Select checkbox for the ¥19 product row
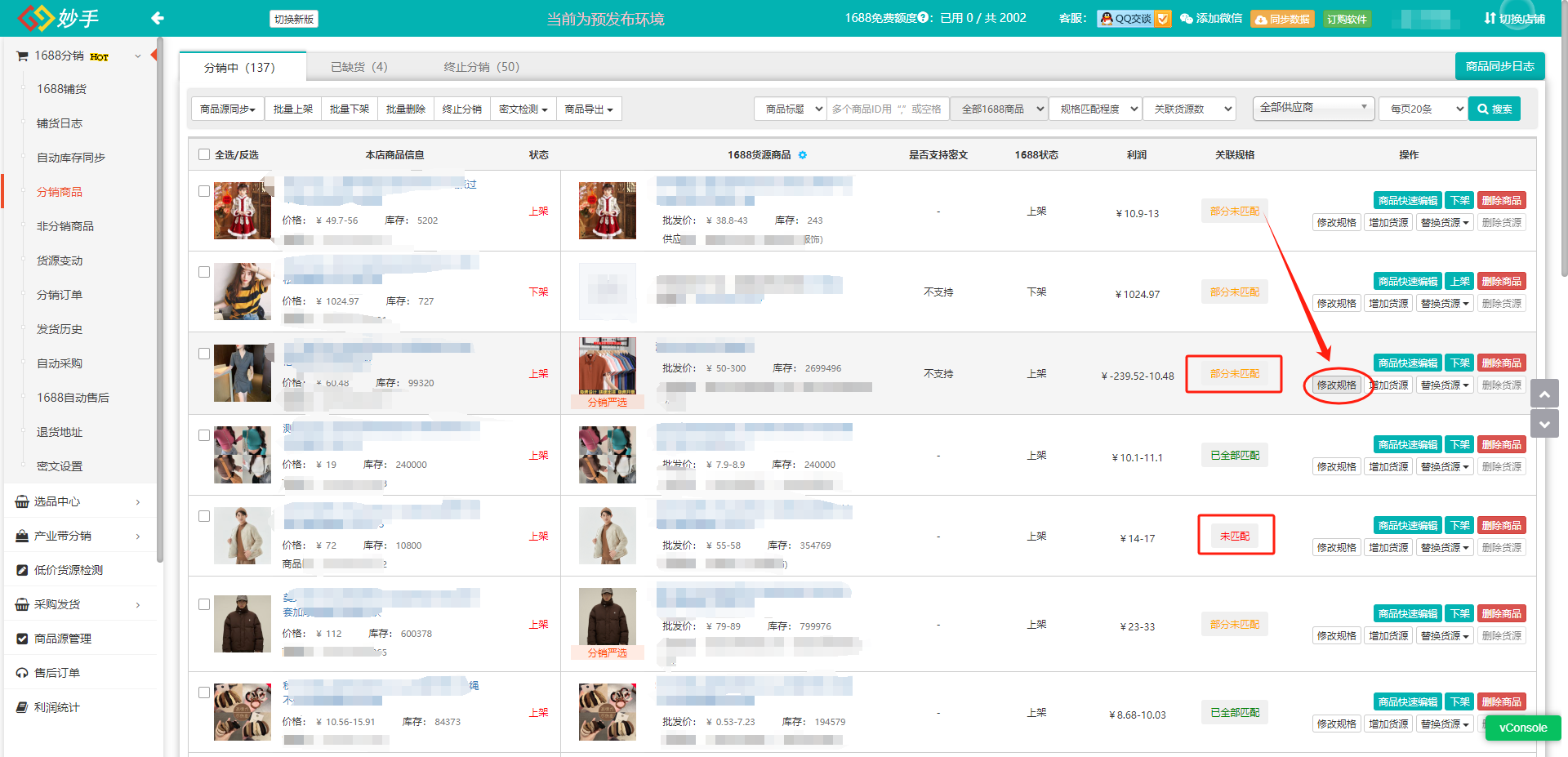Image resolution: width=1568 pixels, height=757 pixels. coord(204,435)
